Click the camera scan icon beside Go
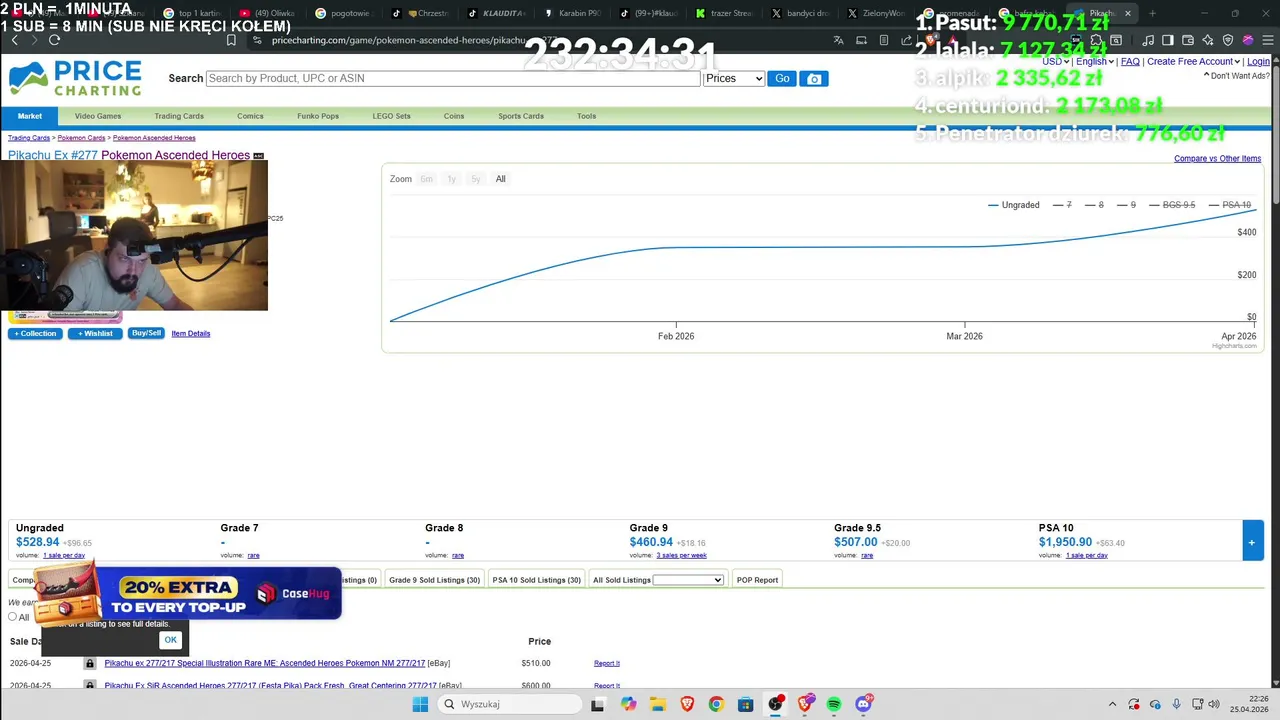The height and width of the screenshot is (720, 1280). tap(814, 79)
